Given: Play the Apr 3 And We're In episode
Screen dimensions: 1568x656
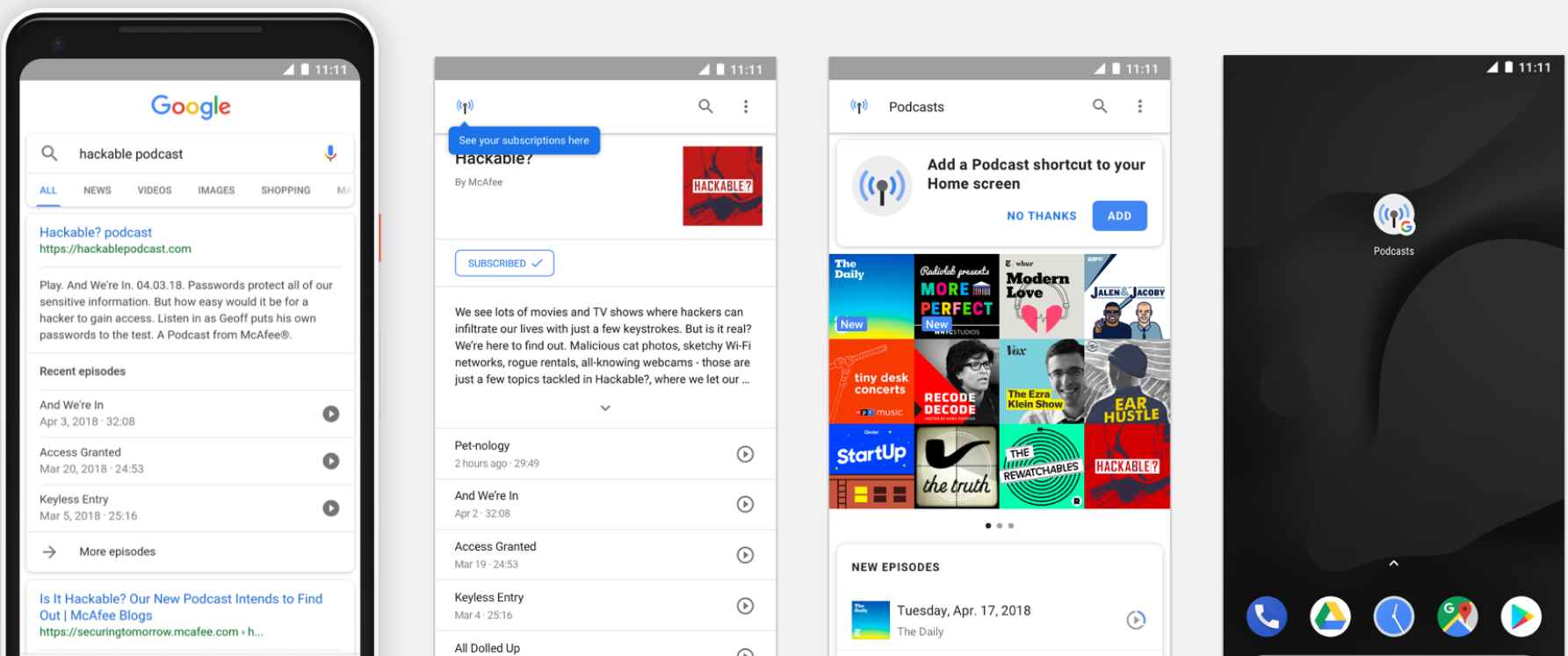Looking at the screenshot, I should 331,414.
